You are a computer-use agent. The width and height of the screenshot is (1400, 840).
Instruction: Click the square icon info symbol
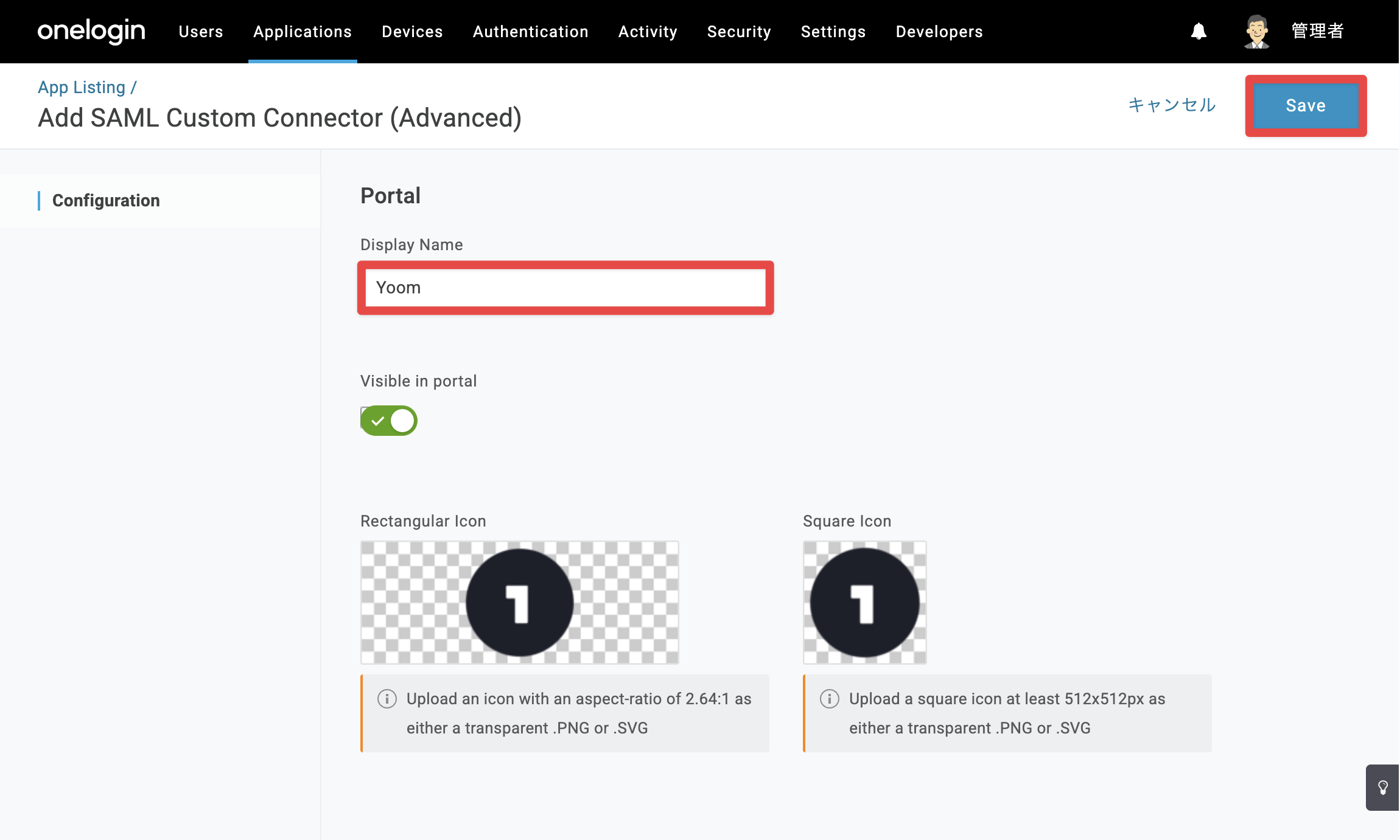830,699
